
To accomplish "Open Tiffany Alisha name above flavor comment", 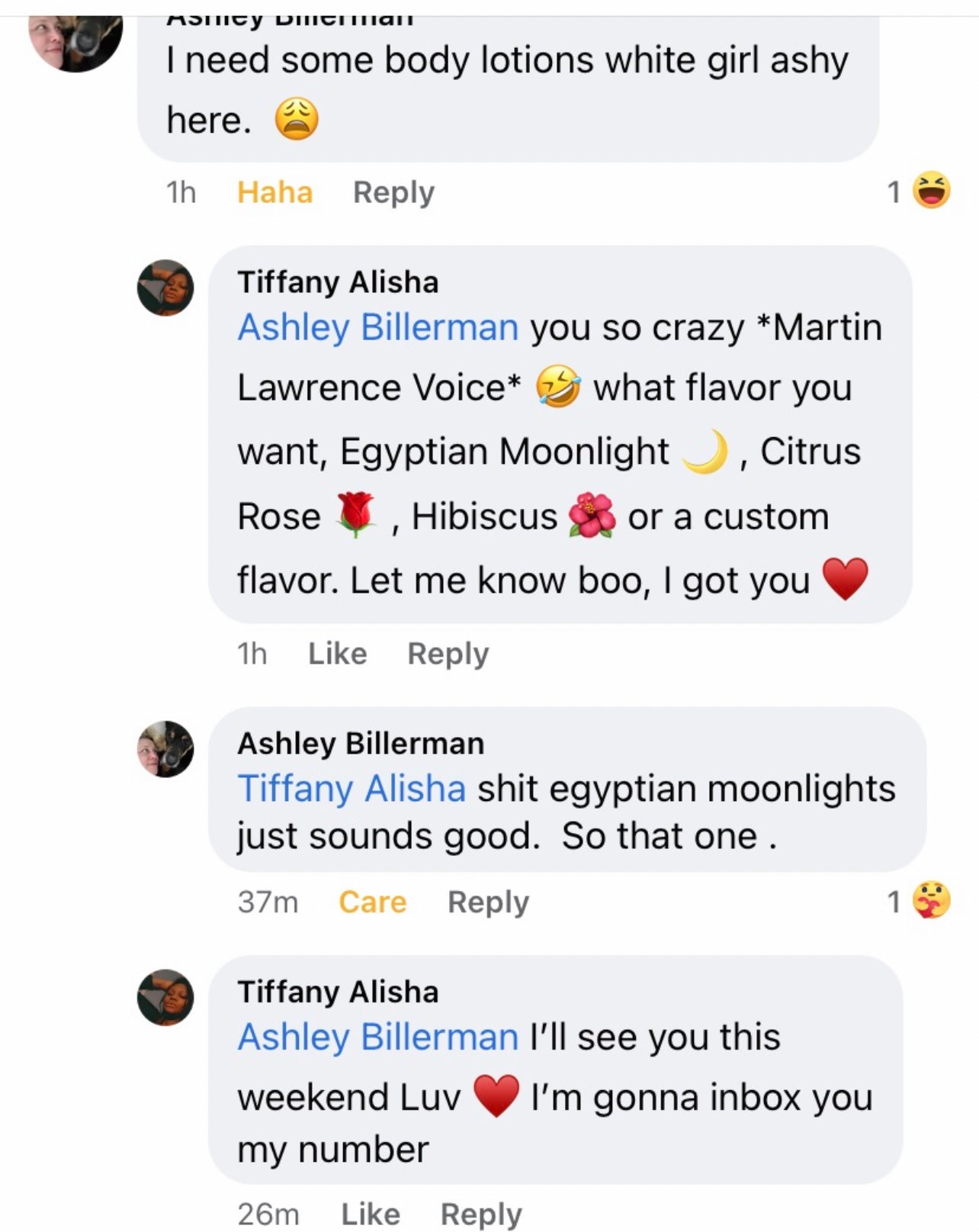I will pos(338,282).
